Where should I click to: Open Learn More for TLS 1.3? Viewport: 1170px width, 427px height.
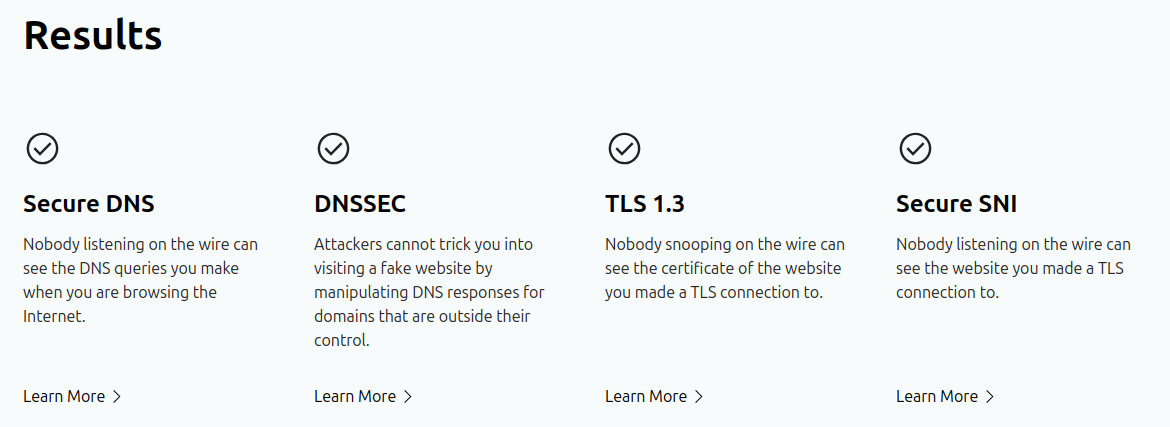[646, 397]
